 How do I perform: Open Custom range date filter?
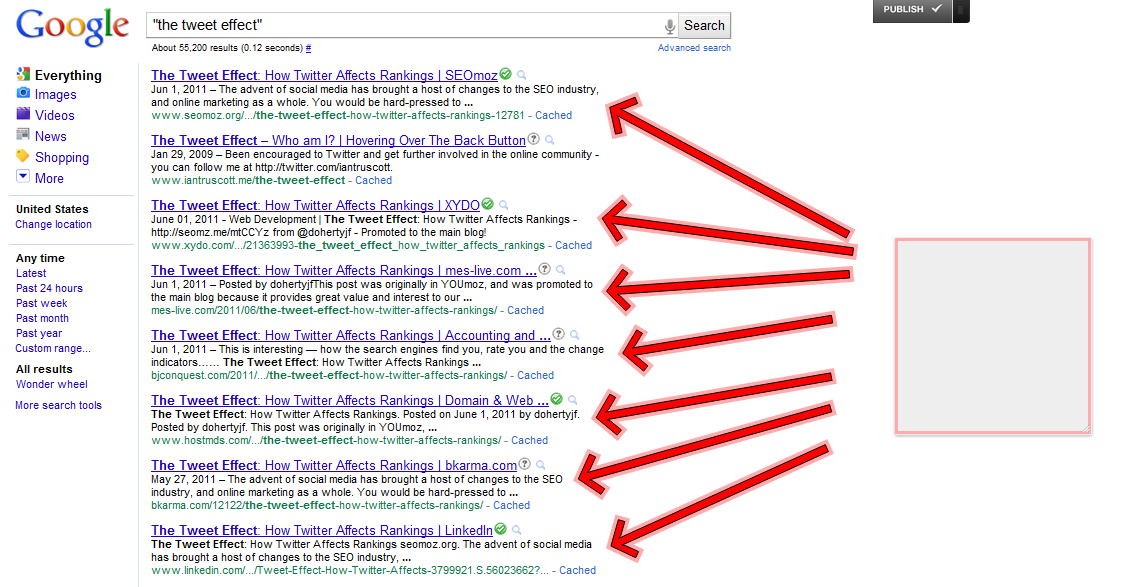[x=53, y=349]
